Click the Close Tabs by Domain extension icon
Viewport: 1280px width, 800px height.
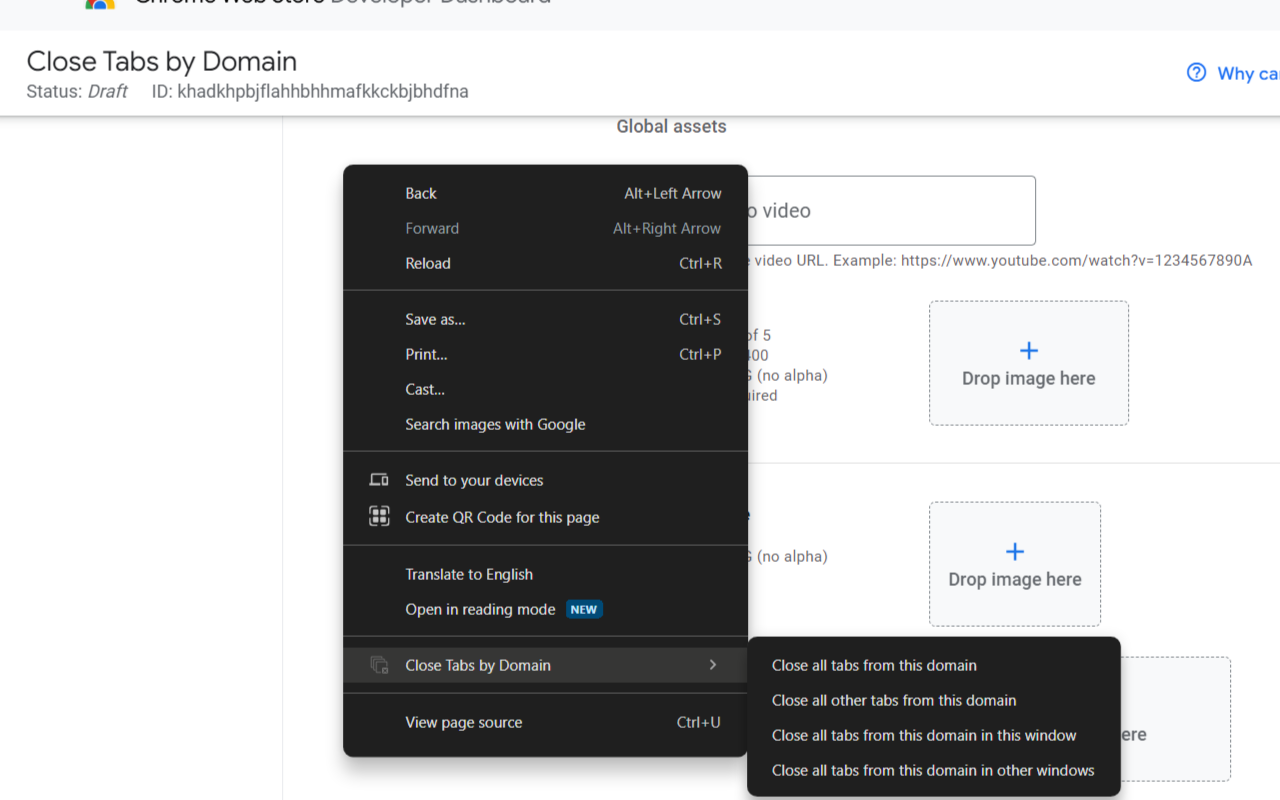379,665
